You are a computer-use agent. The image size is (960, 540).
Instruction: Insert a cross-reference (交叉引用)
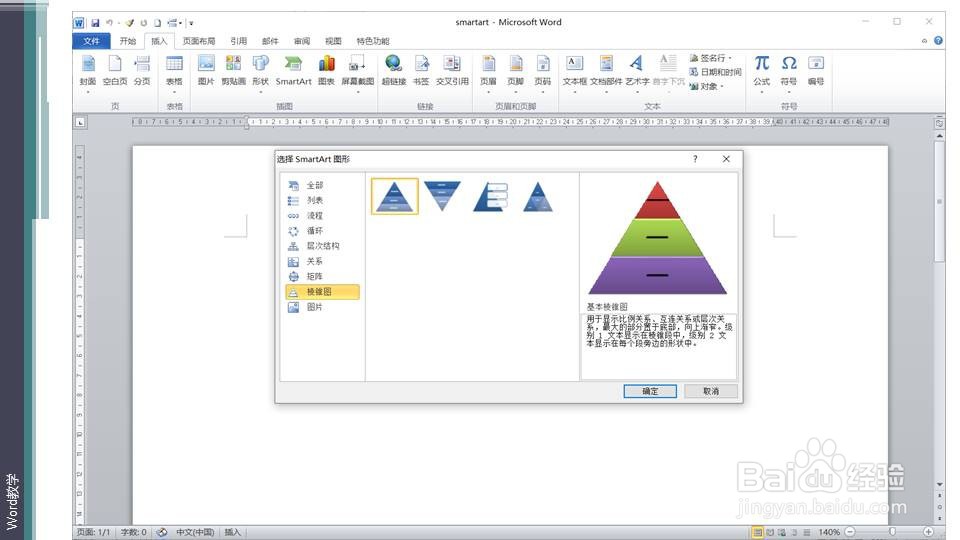[x=452, y=72]
